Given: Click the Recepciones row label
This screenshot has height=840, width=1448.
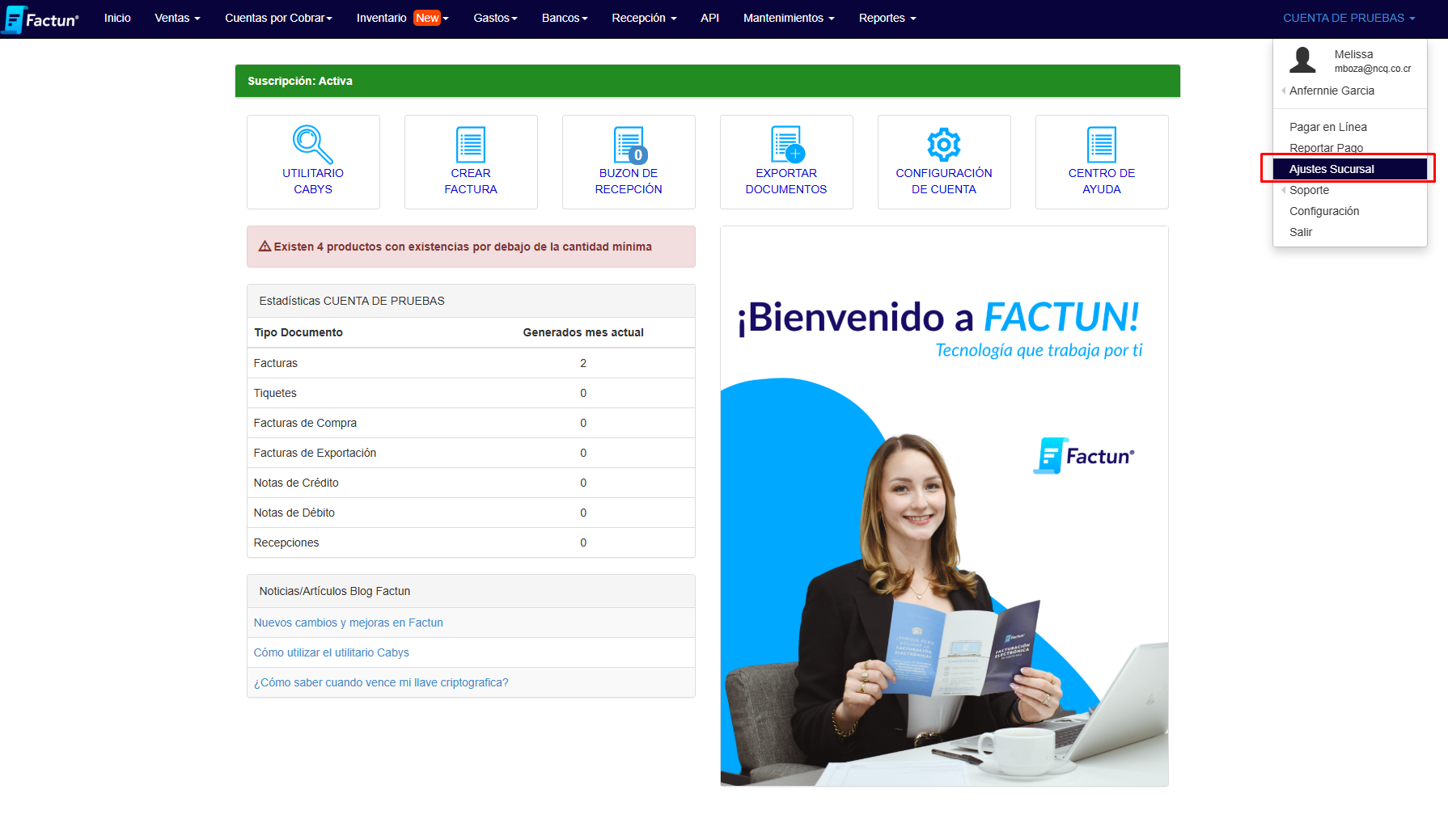Looking at the screenshot, I should pyautogui.click(x=286, y=542).
